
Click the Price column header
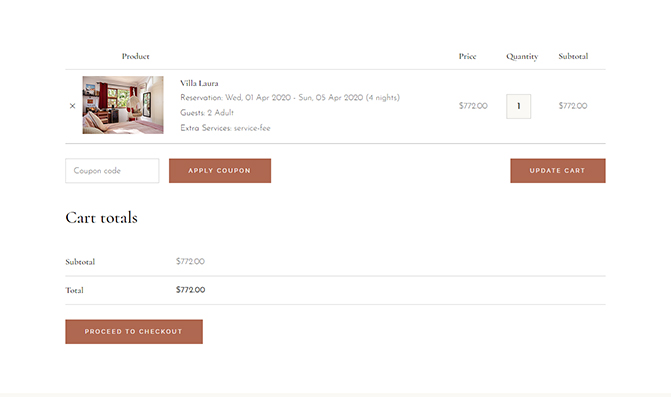point(467,56)
